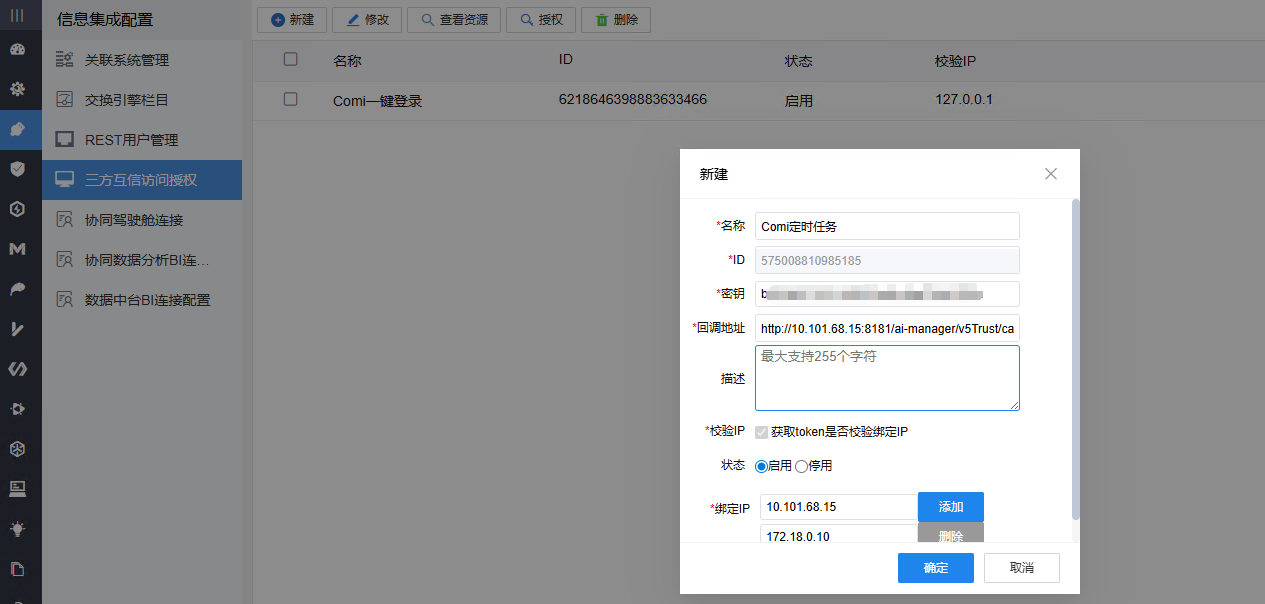
Task: Click the dashboard gauge icon in sidebar
Action: pyautogui.click(x=17, y=49)
